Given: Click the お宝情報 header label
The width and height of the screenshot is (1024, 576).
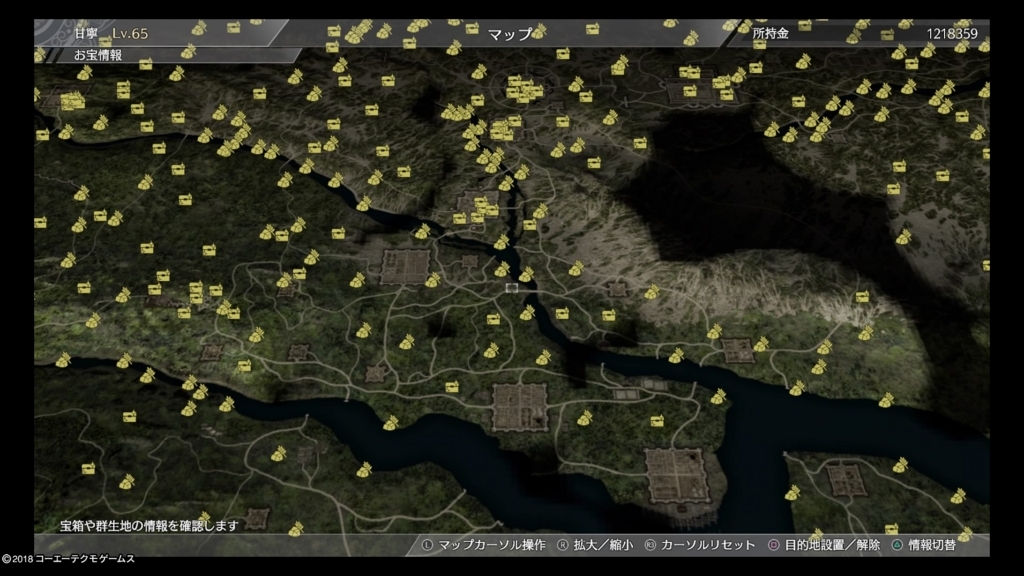Looking at the screenshot, I should [98, 55].
